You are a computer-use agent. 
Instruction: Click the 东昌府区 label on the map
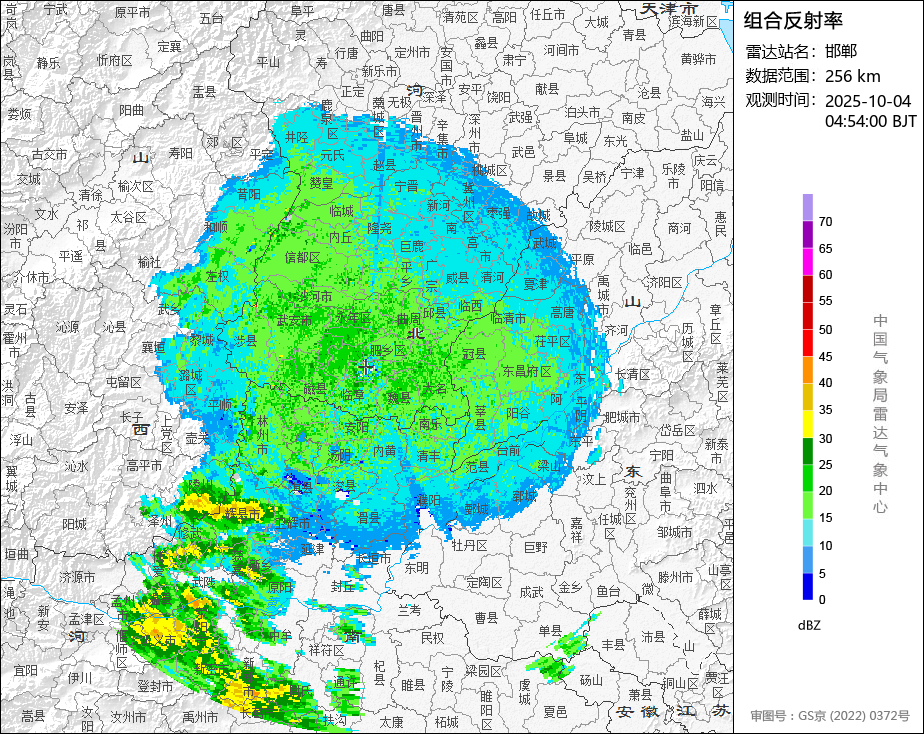tap(526, 370)
